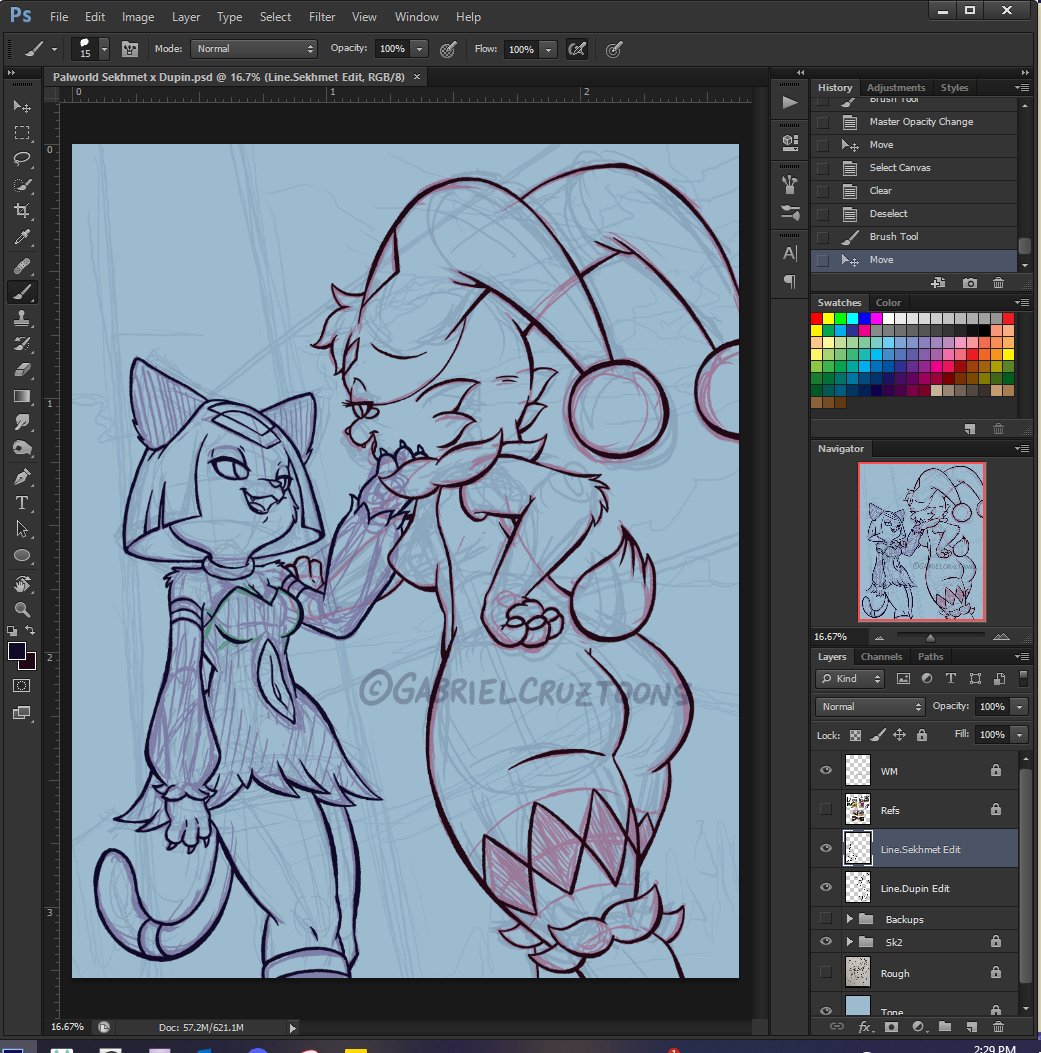1041x1053 pixels.
Task: Switch to the Channels tab
Action: 881,656
